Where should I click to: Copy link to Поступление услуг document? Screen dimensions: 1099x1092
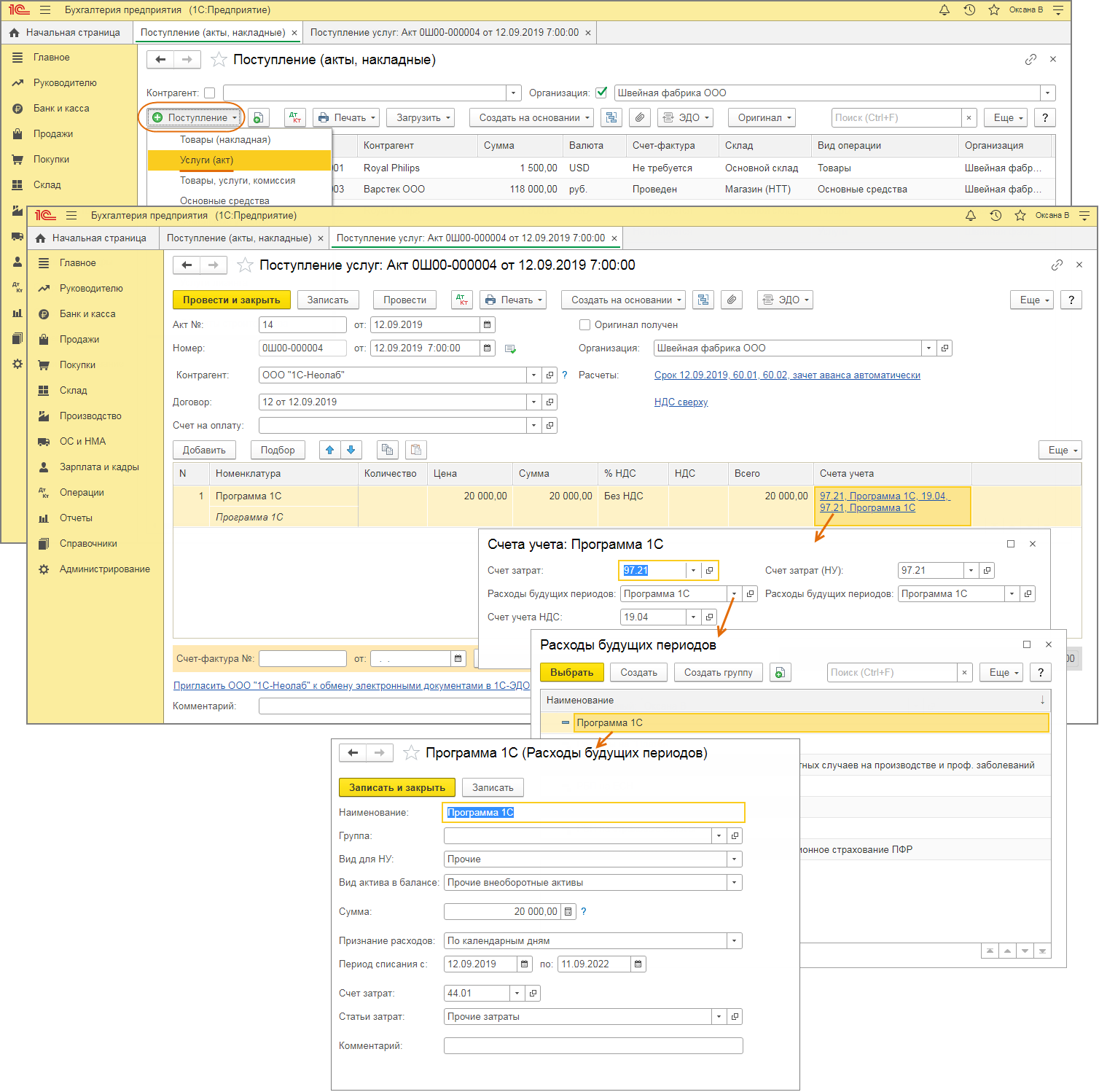[x=1057, y=265]
